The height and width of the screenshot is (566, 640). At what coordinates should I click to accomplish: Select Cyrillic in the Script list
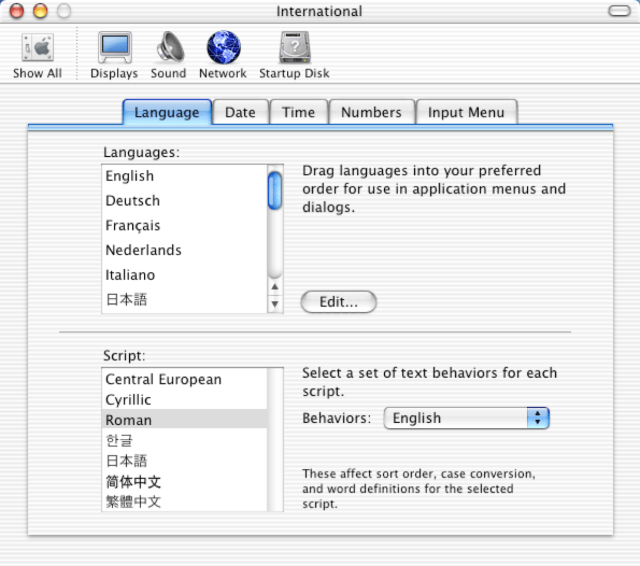pyautogui.click(x=184, y=400)
